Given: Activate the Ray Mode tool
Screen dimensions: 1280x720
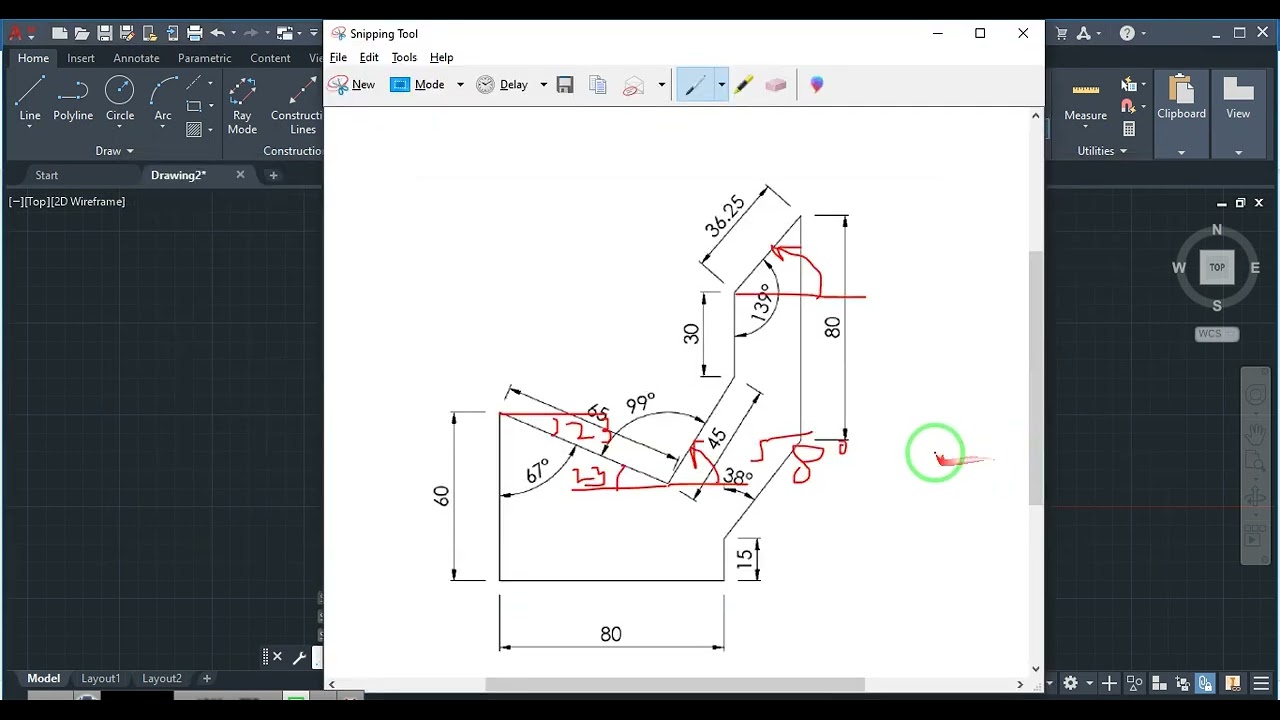Looking at the screenshot, I should (x=242, y=105).
